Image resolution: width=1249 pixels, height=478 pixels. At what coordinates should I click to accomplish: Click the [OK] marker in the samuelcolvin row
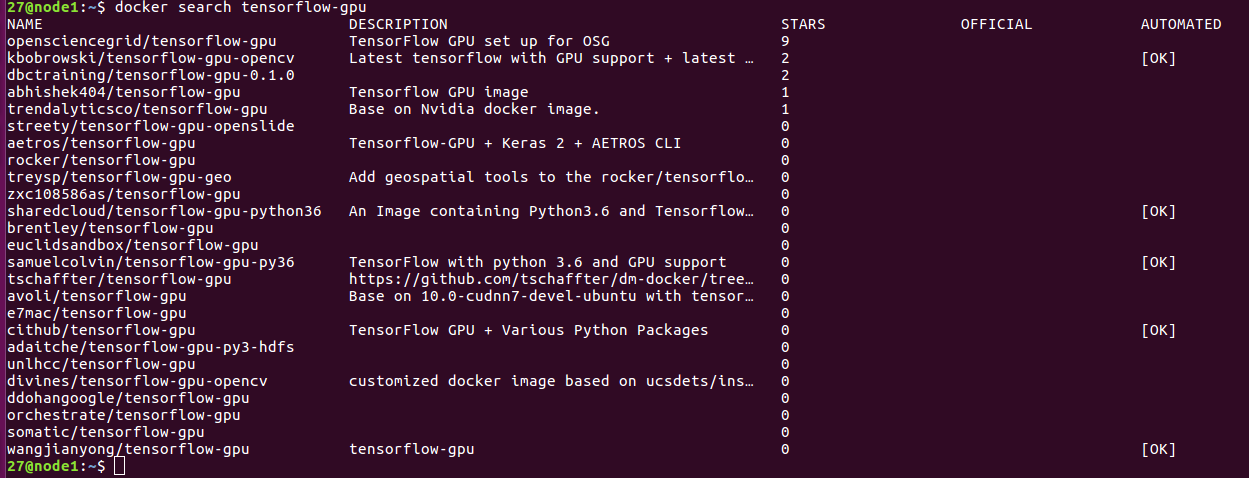(1158, 262)
